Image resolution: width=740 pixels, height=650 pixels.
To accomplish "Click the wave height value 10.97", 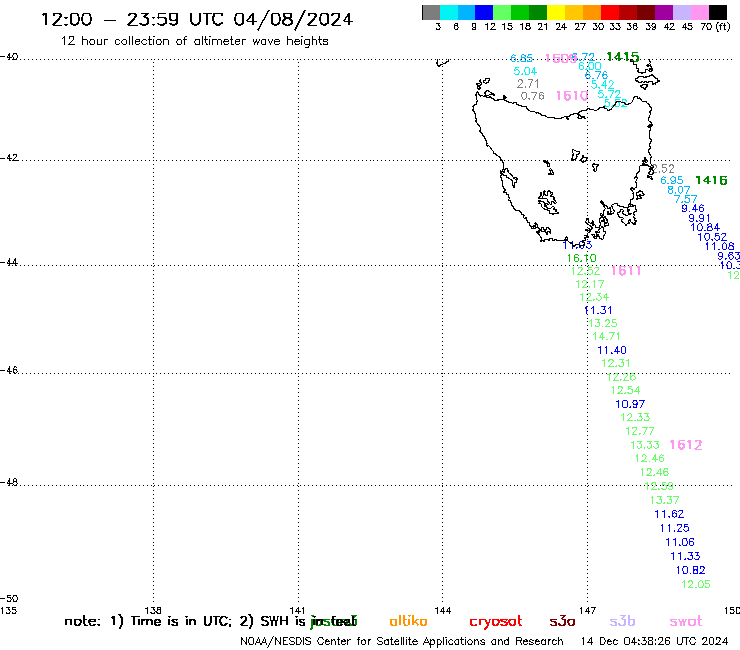I will [x=630, y=404].
